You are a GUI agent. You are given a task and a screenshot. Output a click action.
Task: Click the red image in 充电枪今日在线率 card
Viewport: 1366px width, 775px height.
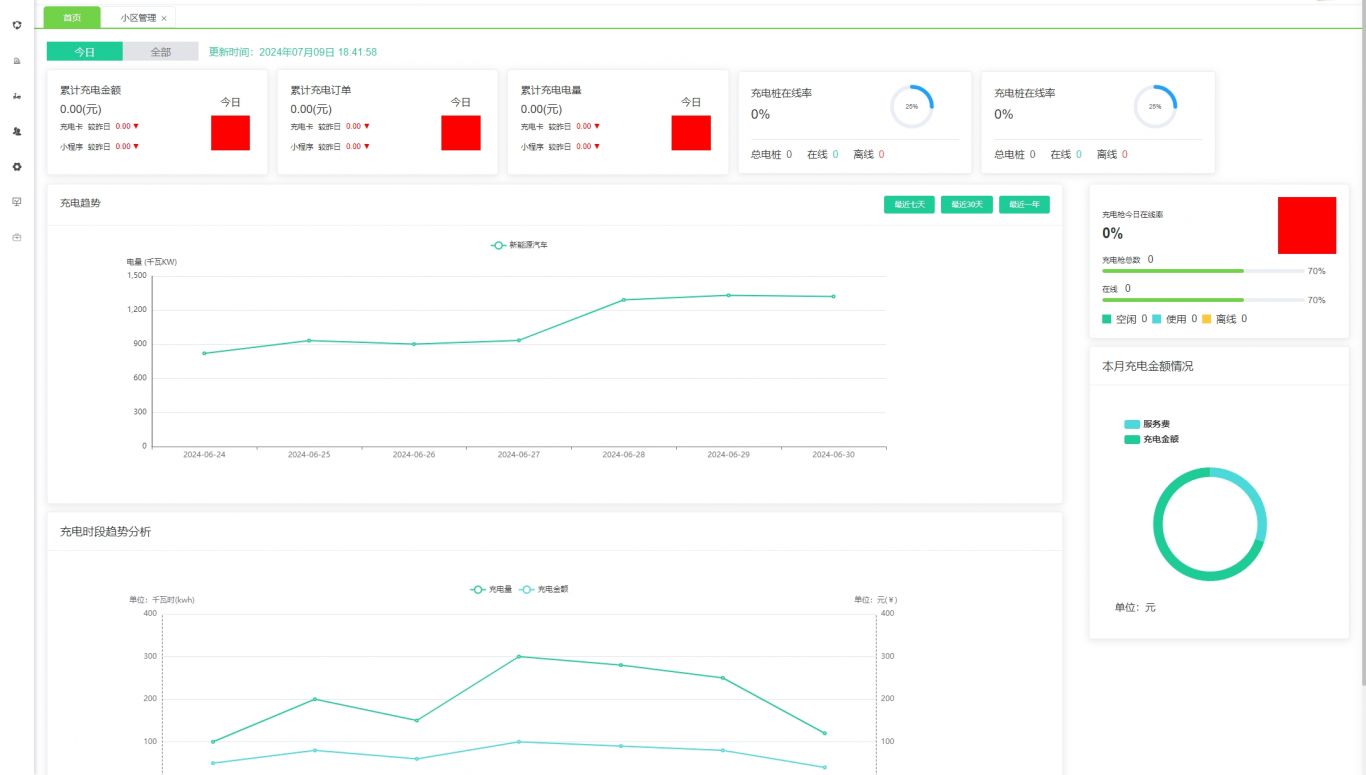pyautogui.click(x=1307, y=225)
